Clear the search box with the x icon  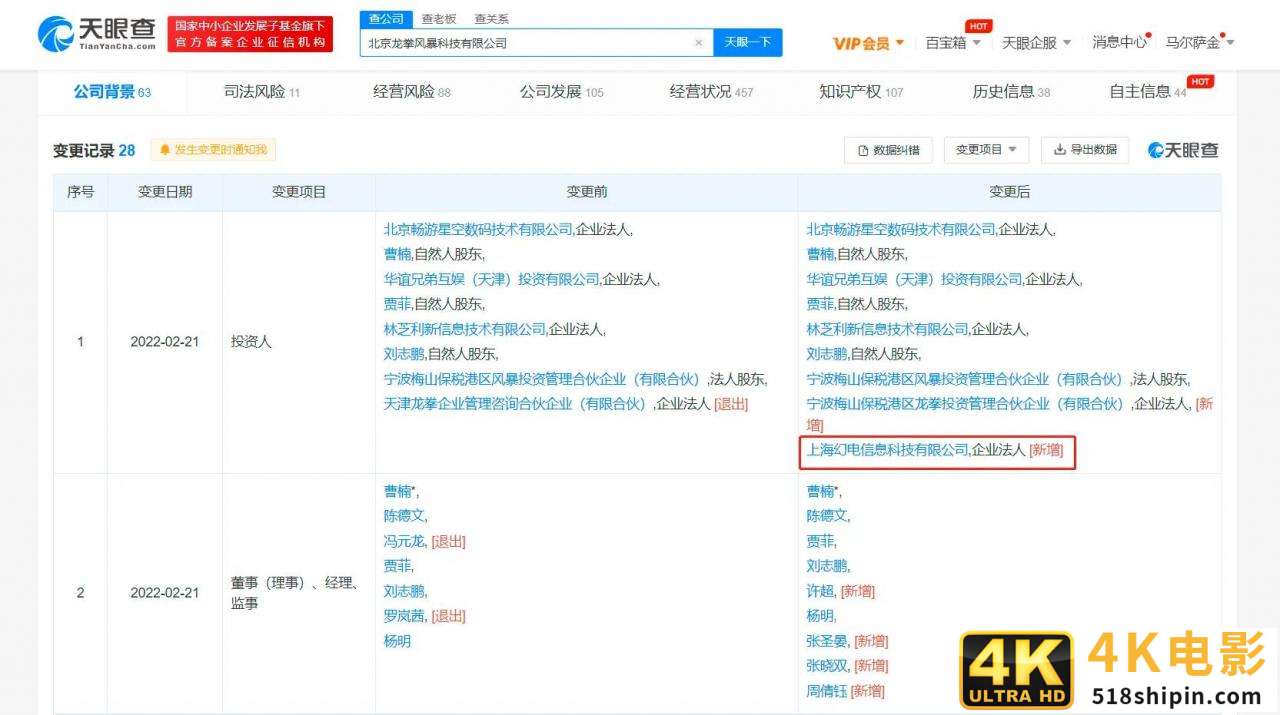[x=699, y=43]
